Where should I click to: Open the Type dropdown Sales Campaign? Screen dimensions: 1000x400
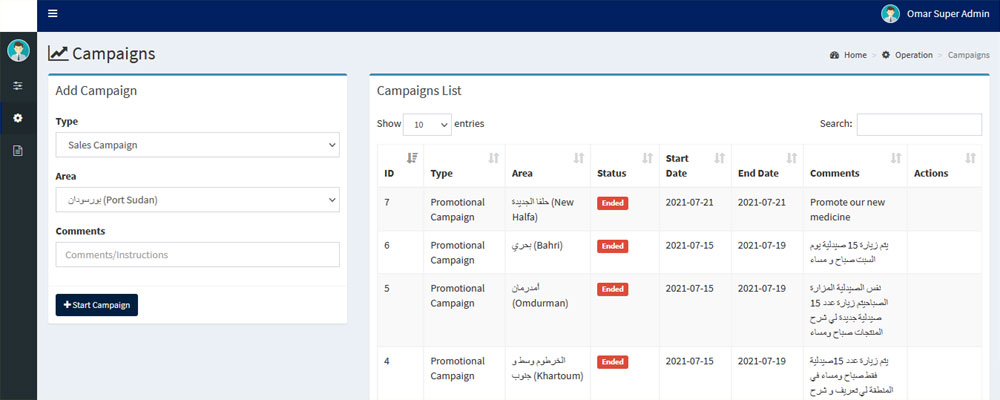coord(198,145)
